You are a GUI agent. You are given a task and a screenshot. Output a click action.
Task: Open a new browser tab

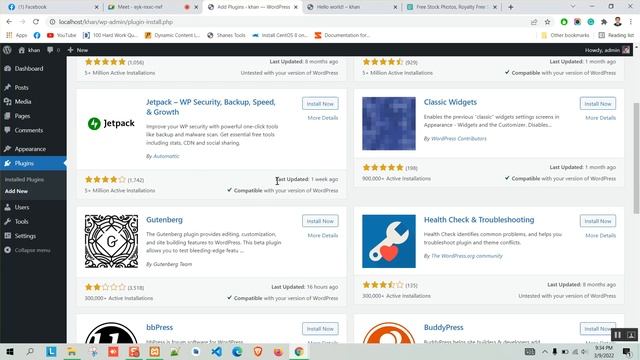click(x=510, y=7)
